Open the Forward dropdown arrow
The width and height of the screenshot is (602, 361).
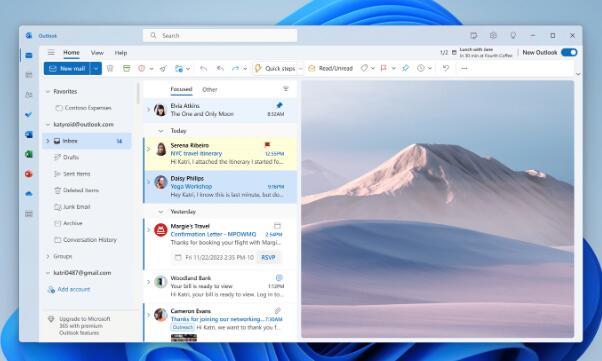[x=245, y=69]
